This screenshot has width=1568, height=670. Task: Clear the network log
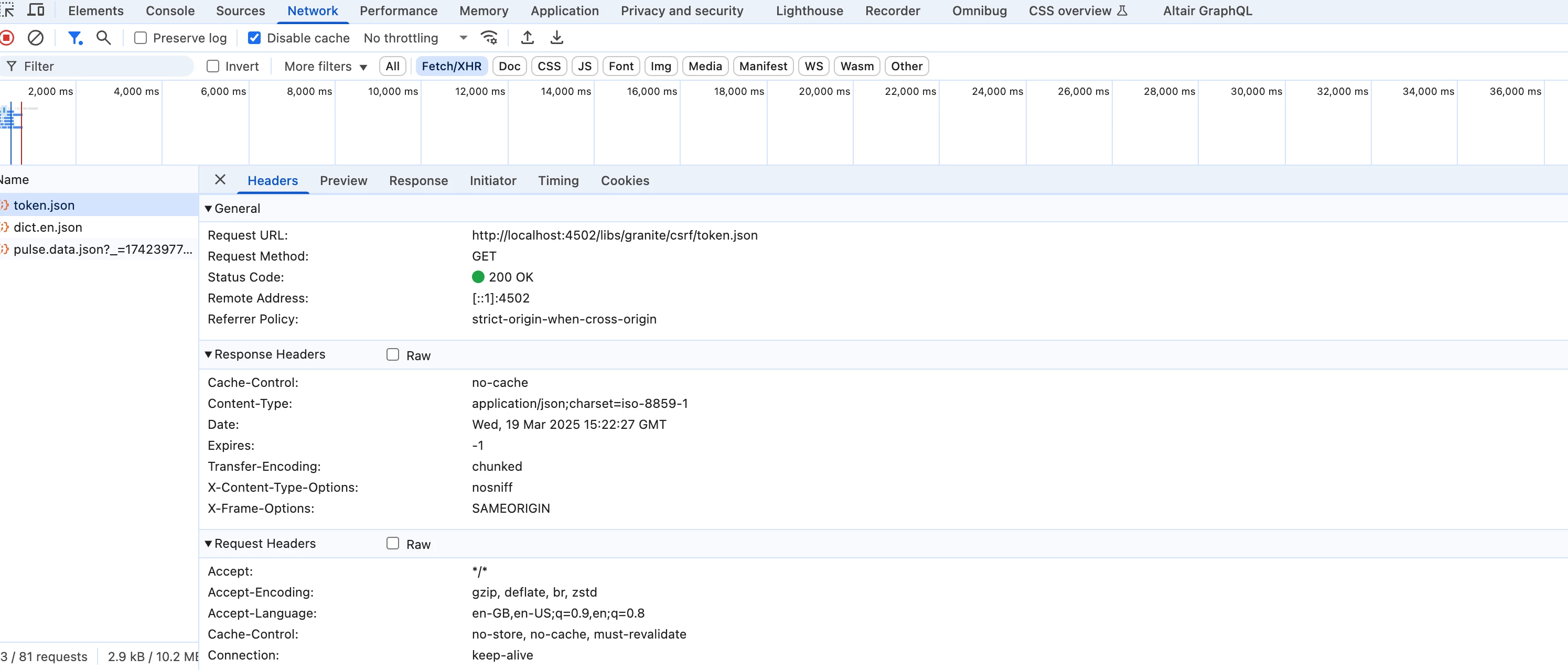pyautogui.click(x=36, y=38)
